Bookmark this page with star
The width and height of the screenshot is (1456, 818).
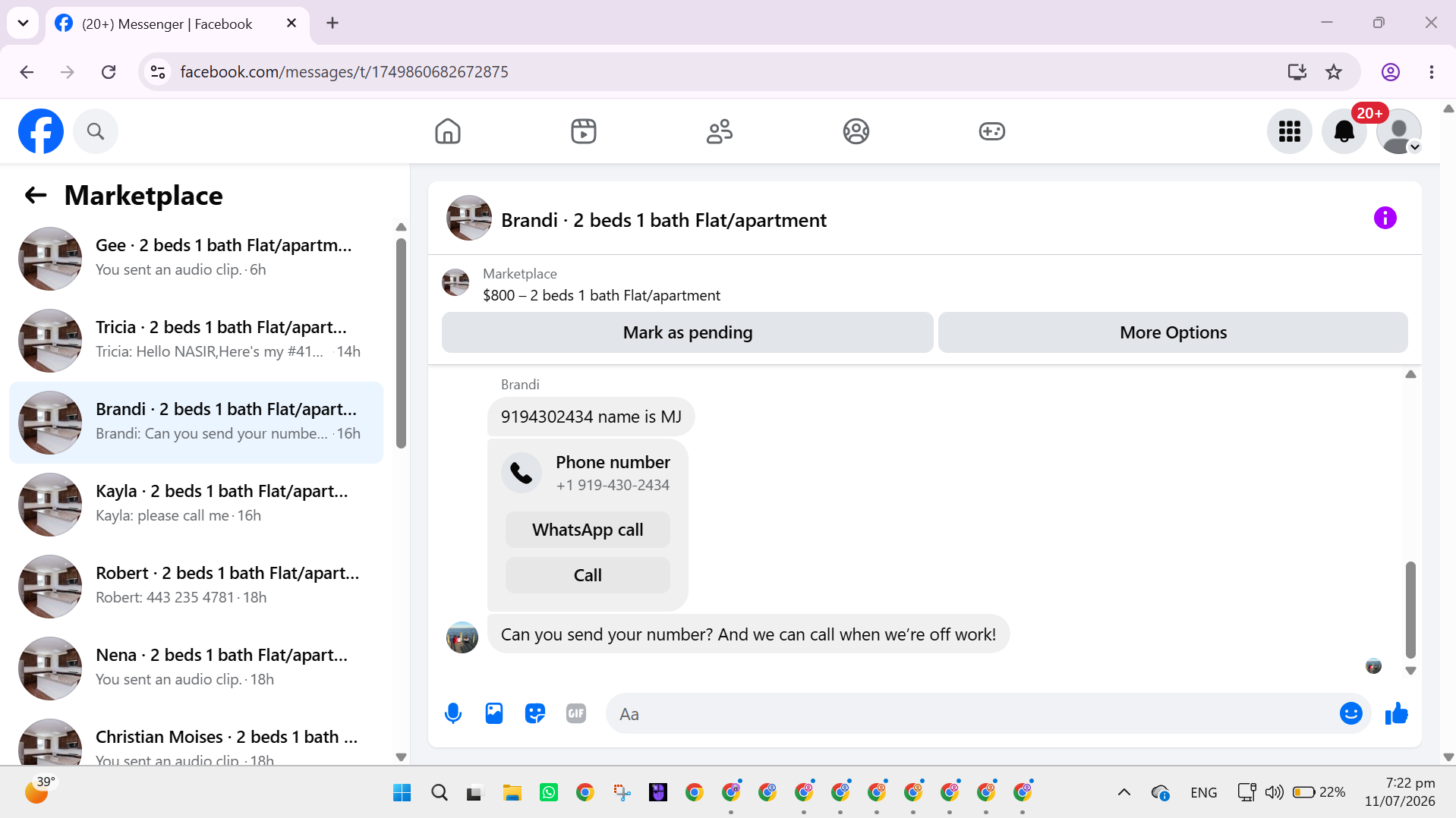1334,72
